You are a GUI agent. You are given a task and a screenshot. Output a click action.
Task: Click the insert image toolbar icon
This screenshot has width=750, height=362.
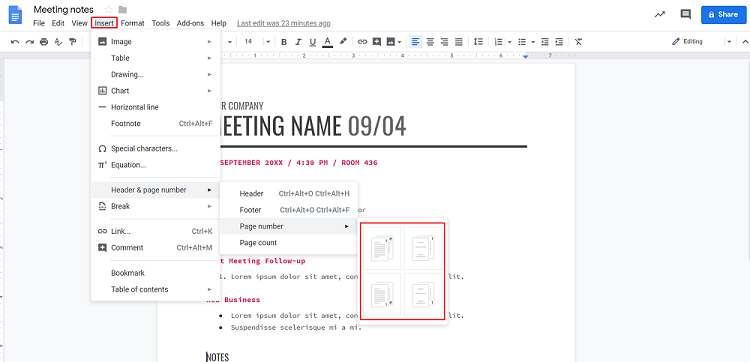pos(391,42)
